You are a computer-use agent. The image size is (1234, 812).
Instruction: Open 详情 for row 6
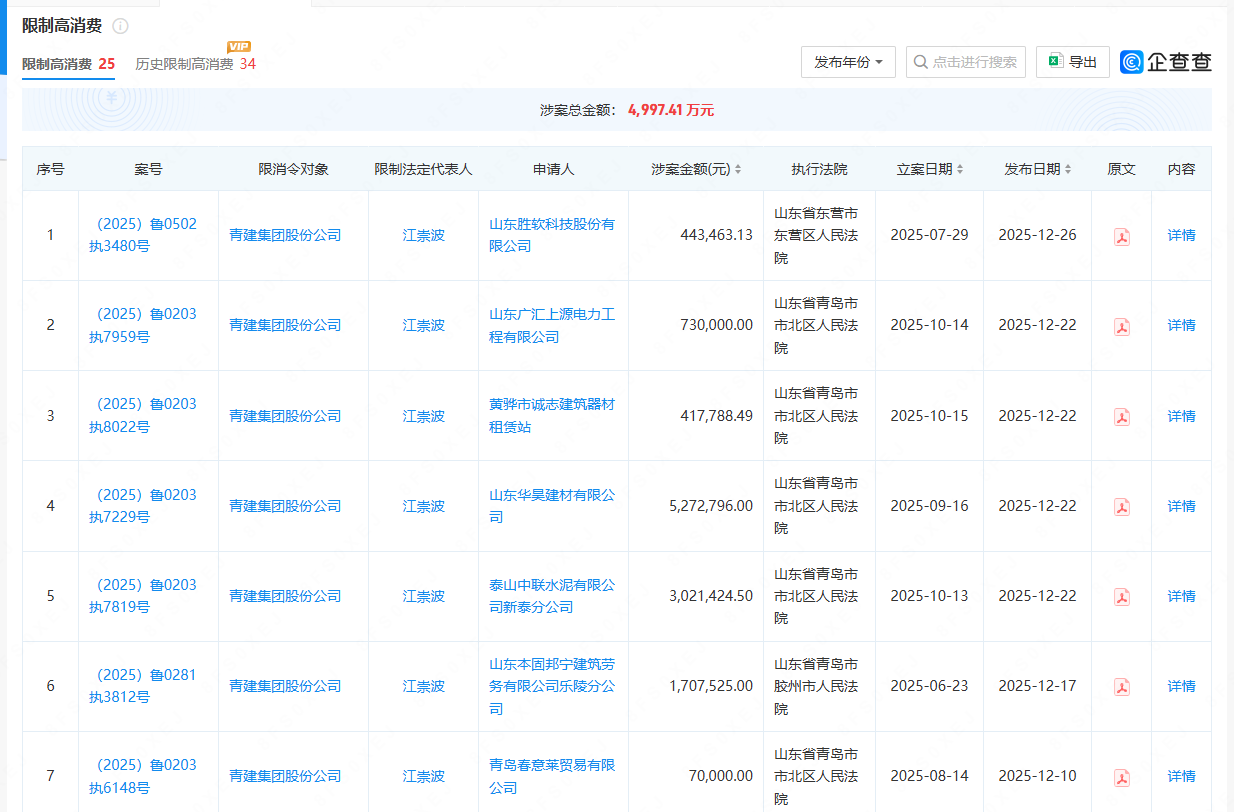(1181, 686)
